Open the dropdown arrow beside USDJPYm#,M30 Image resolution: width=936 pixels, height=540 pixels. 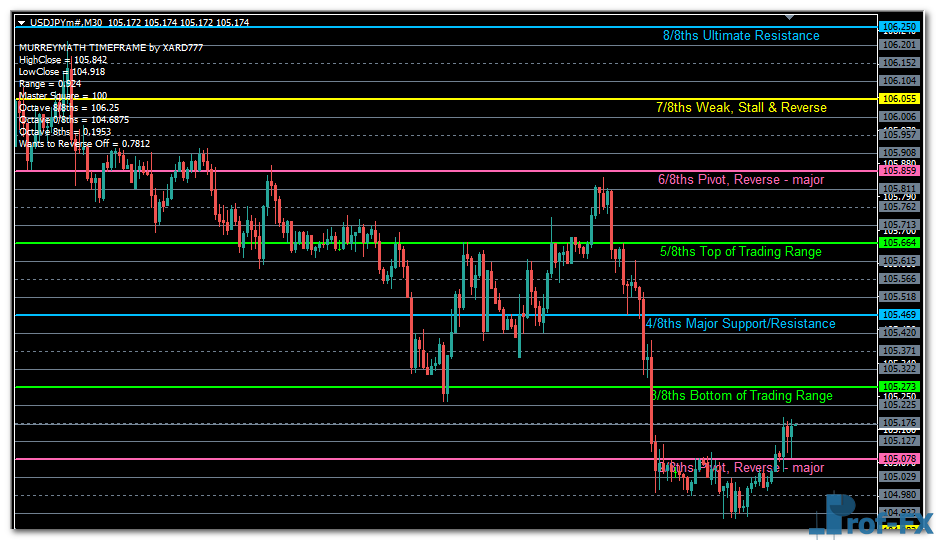tap(22, 22)
